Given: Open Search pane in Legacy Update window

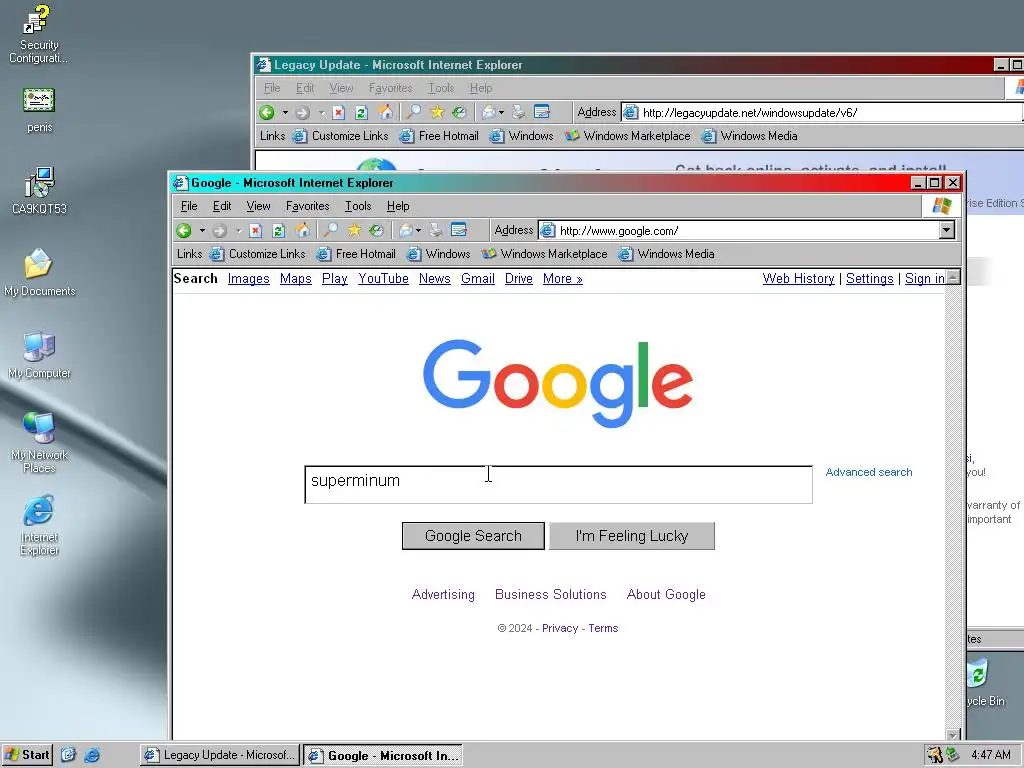Looking at the screenshot, I should tap(414, 112).
